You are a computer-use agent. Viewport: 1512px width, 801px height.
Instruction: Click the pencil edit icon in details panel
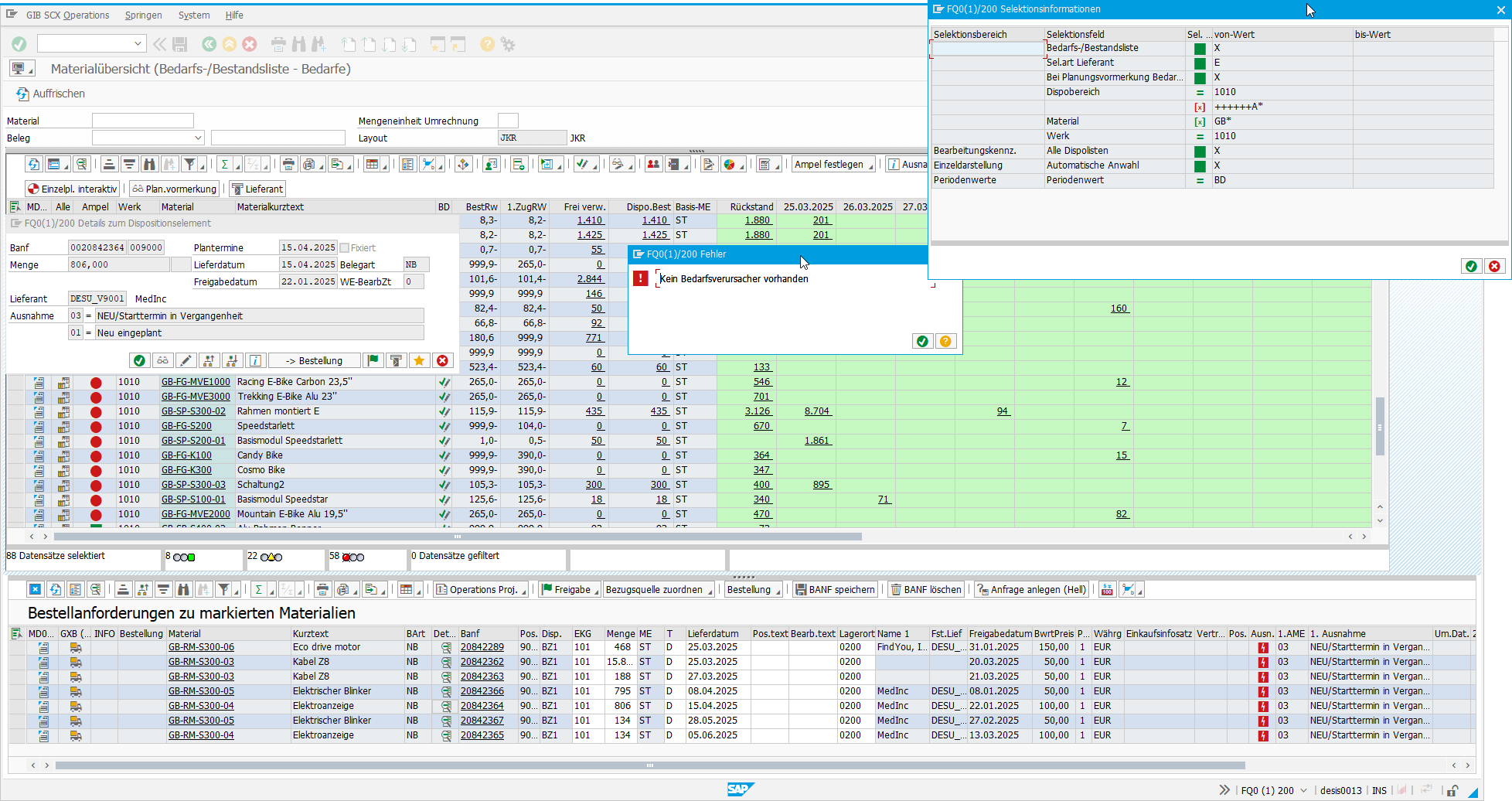[x=186, y=361]
